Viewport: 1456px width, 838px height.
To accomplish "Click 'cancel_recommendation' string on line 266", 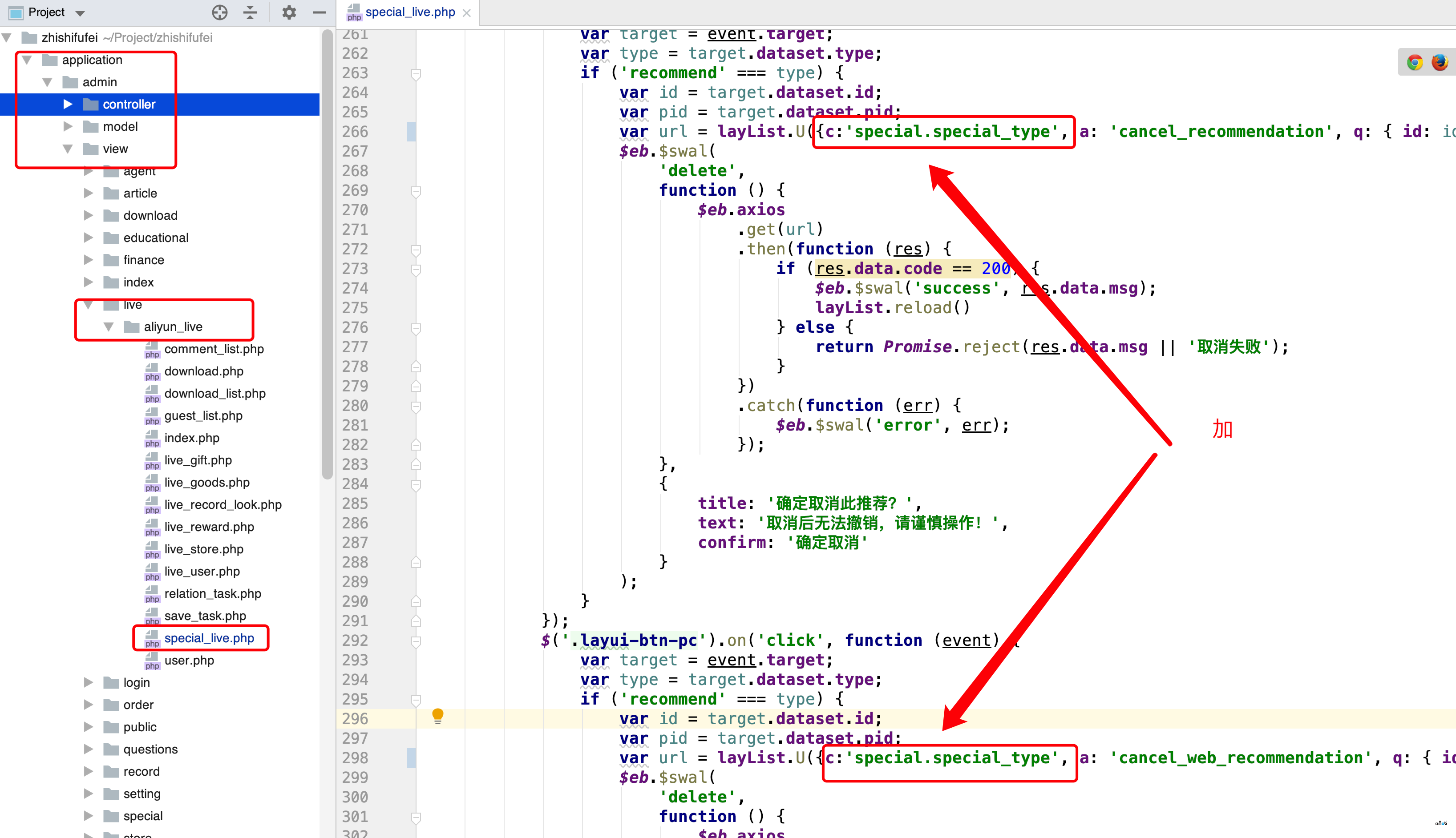I will click(1221, 132).
